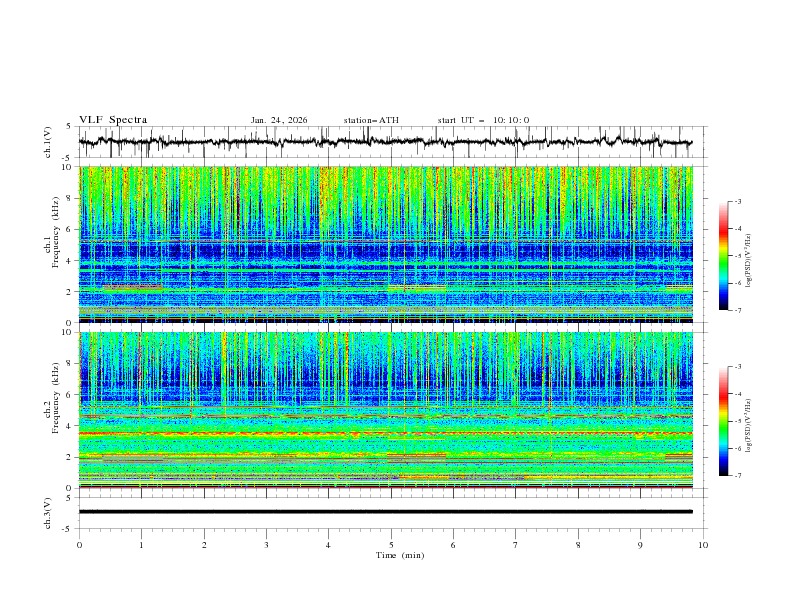Image resolution: width=792 pixels, height=612 pixels.
Task: Click the "-3" tick on ch.2 colorbar
Action: pyautogui.click(x=737, y=367)
